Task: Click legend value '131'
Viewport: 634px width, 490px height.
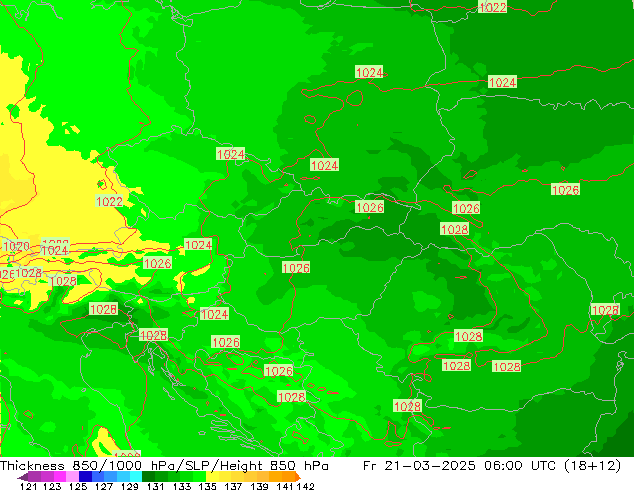Action: (x=156, y=486)
